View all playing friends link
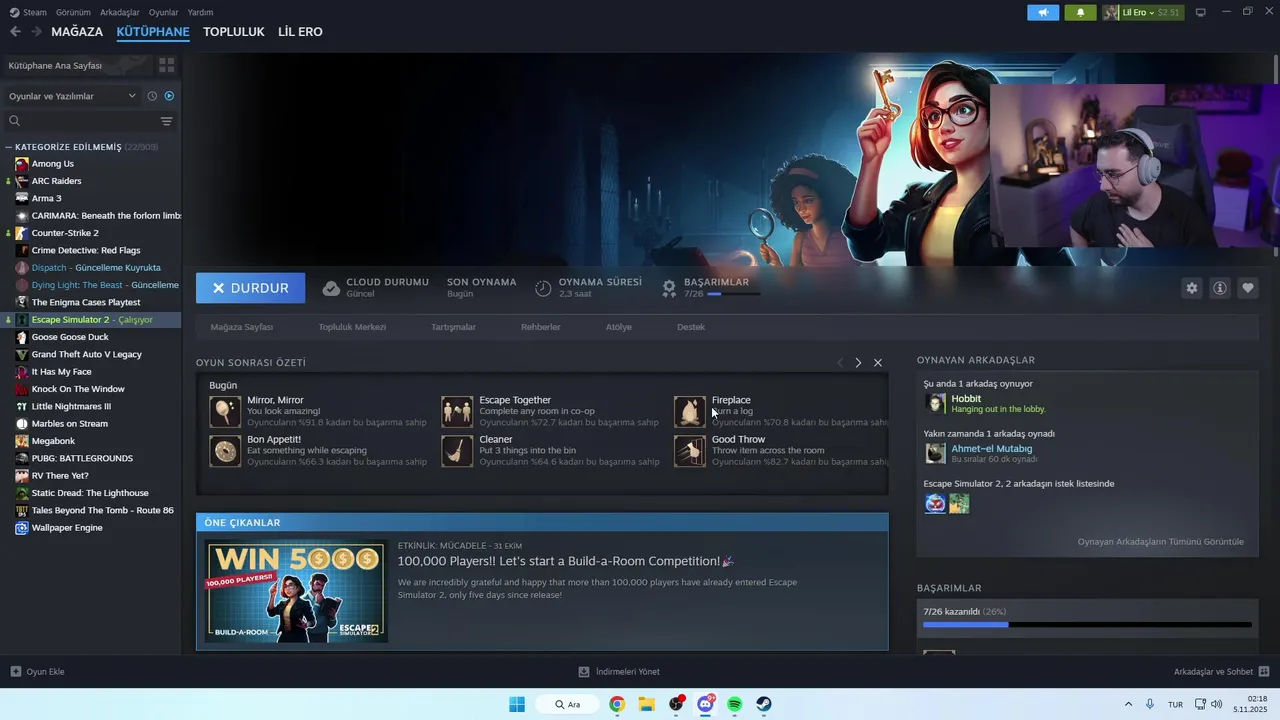The height and width of the screenshot is (720, 1280). pyautogui.click(x=1160, y=542)
